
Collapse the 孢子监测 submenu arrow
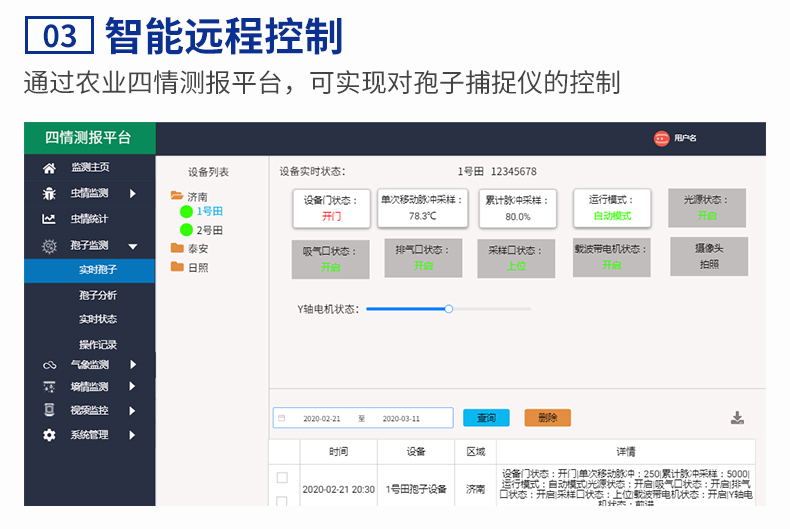tap(132, 245)
